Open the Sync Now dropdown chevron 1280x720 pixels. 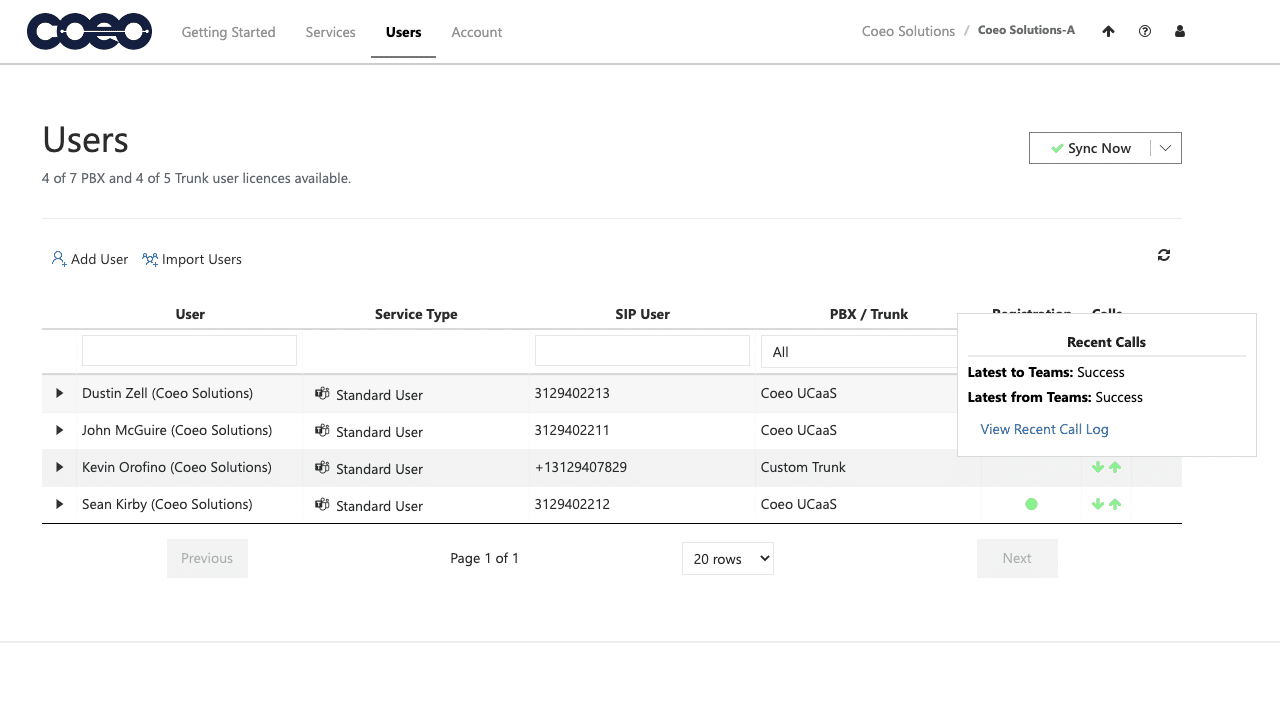(x=1165, y=147)
